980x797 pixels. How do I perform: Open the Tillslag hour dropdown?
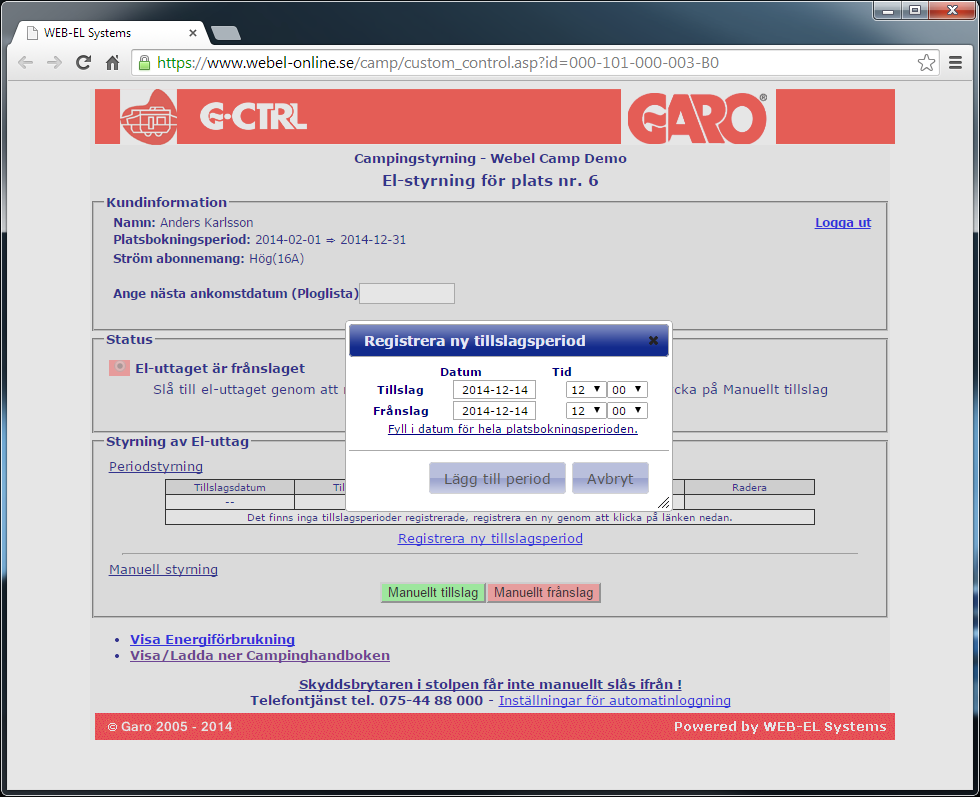[x=586, y=389]
